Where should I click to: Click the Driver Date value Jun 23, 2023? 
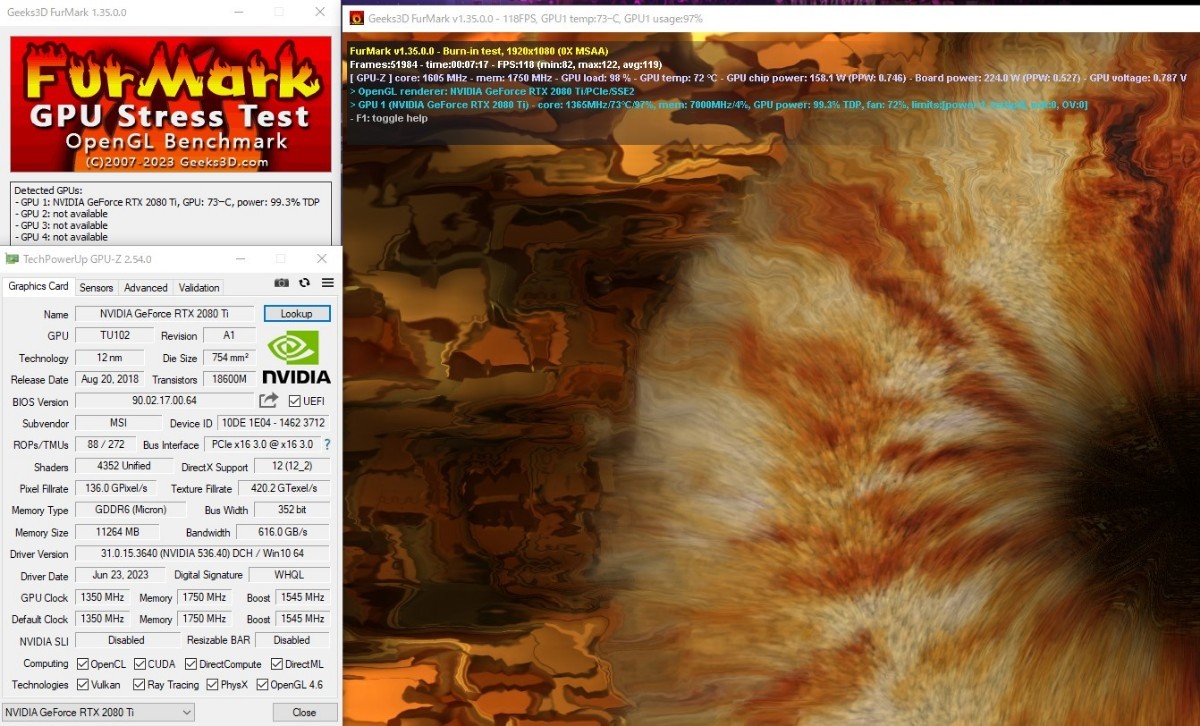tap(122, 575)
